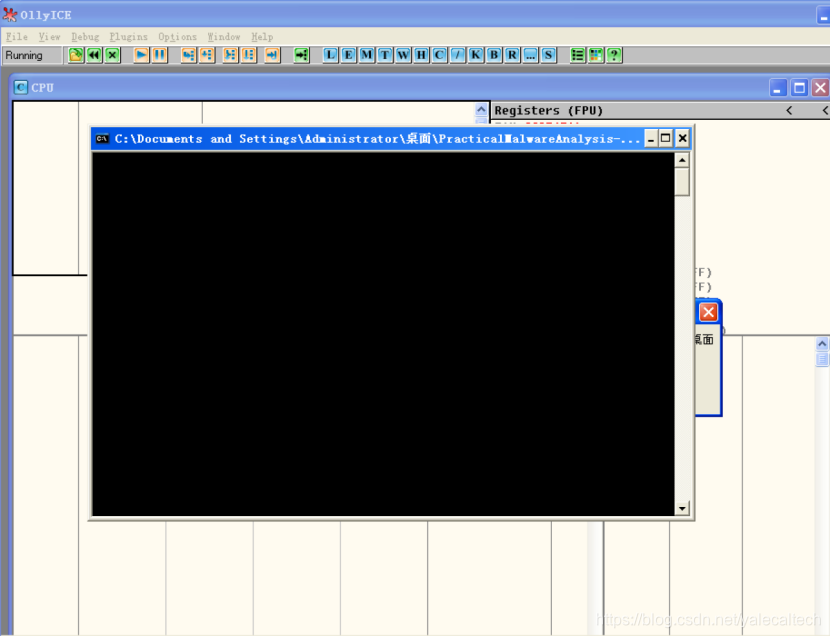Show Handles with H button
Screen dimensions: 830x638
[421, 55]
